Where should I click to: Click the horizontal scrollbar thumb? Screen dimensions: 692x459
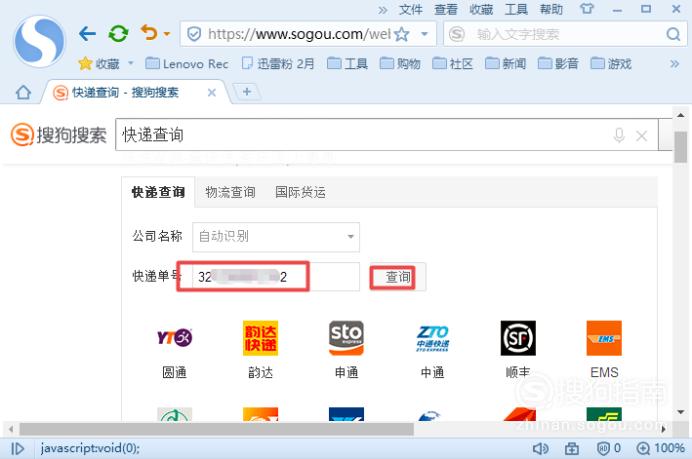click(216, 429)
